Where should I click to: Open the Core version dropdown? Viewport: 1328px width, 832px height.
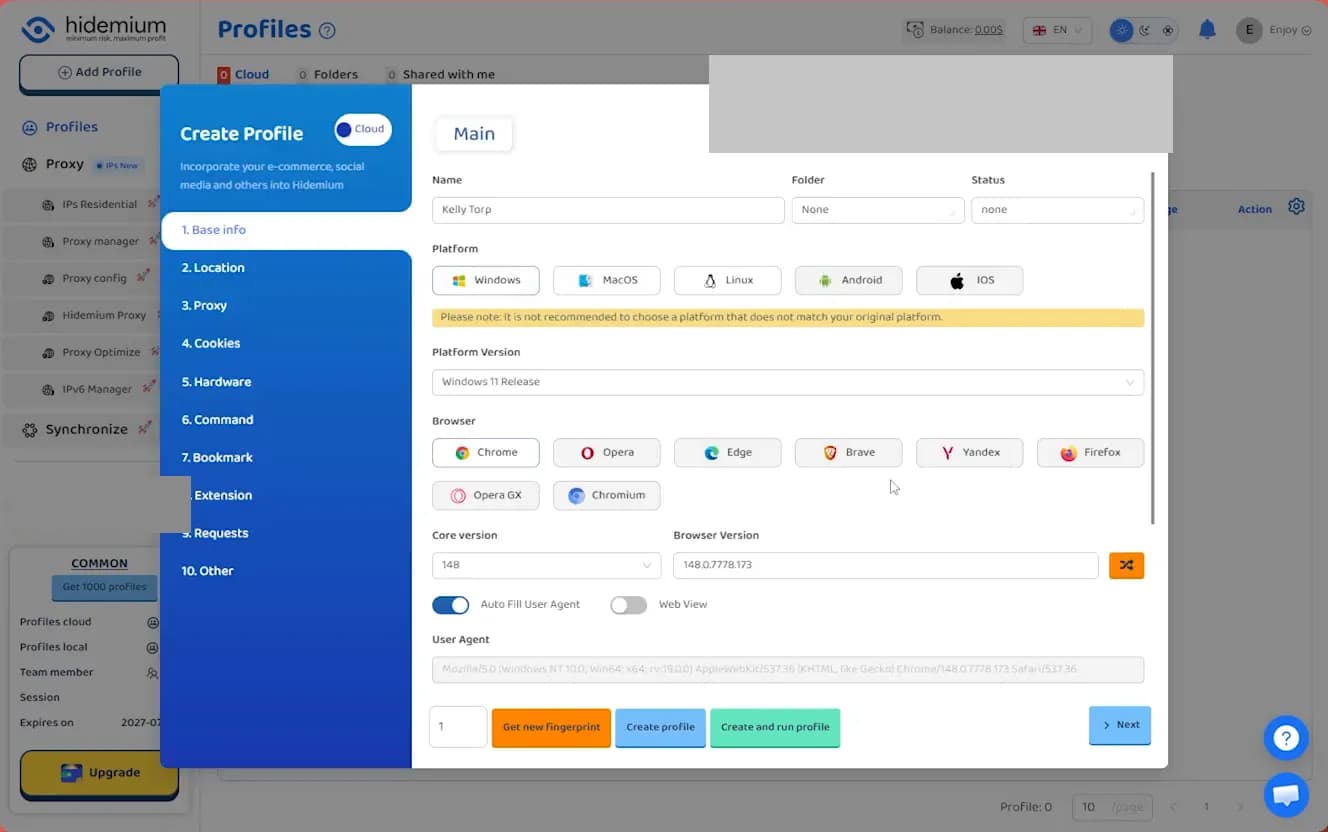tap(547, 565)
